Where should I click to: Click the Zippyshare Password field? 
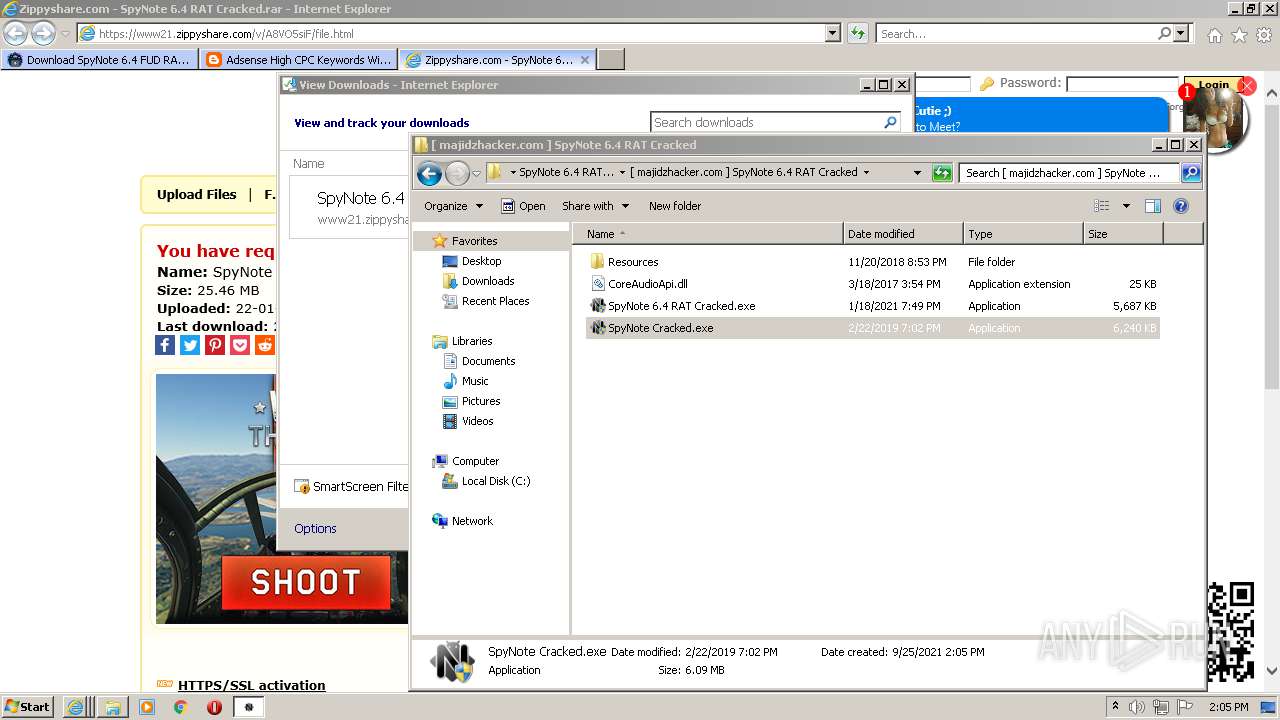(1122, 84)
